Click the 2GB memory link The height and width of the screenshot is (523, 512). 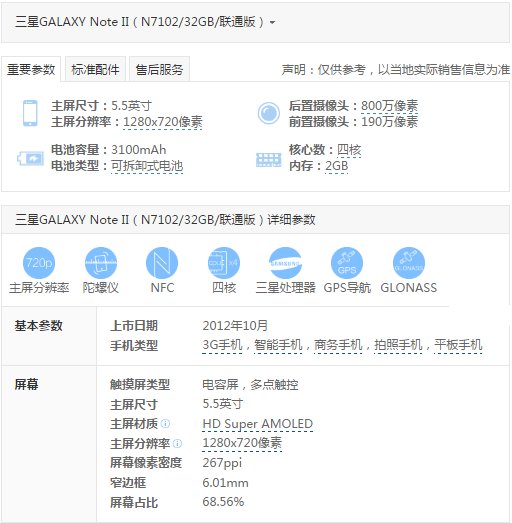point(337,166)
